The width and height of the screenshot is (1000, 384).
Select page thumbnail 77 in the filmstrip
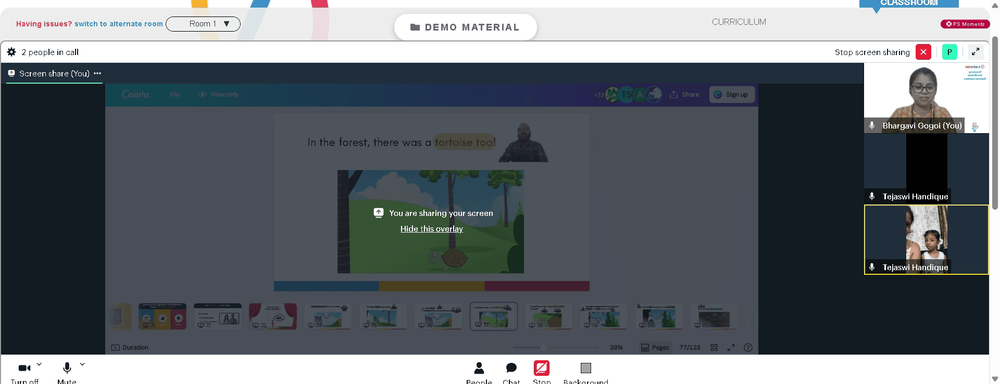pyautogui.click(x=494, y=316)
